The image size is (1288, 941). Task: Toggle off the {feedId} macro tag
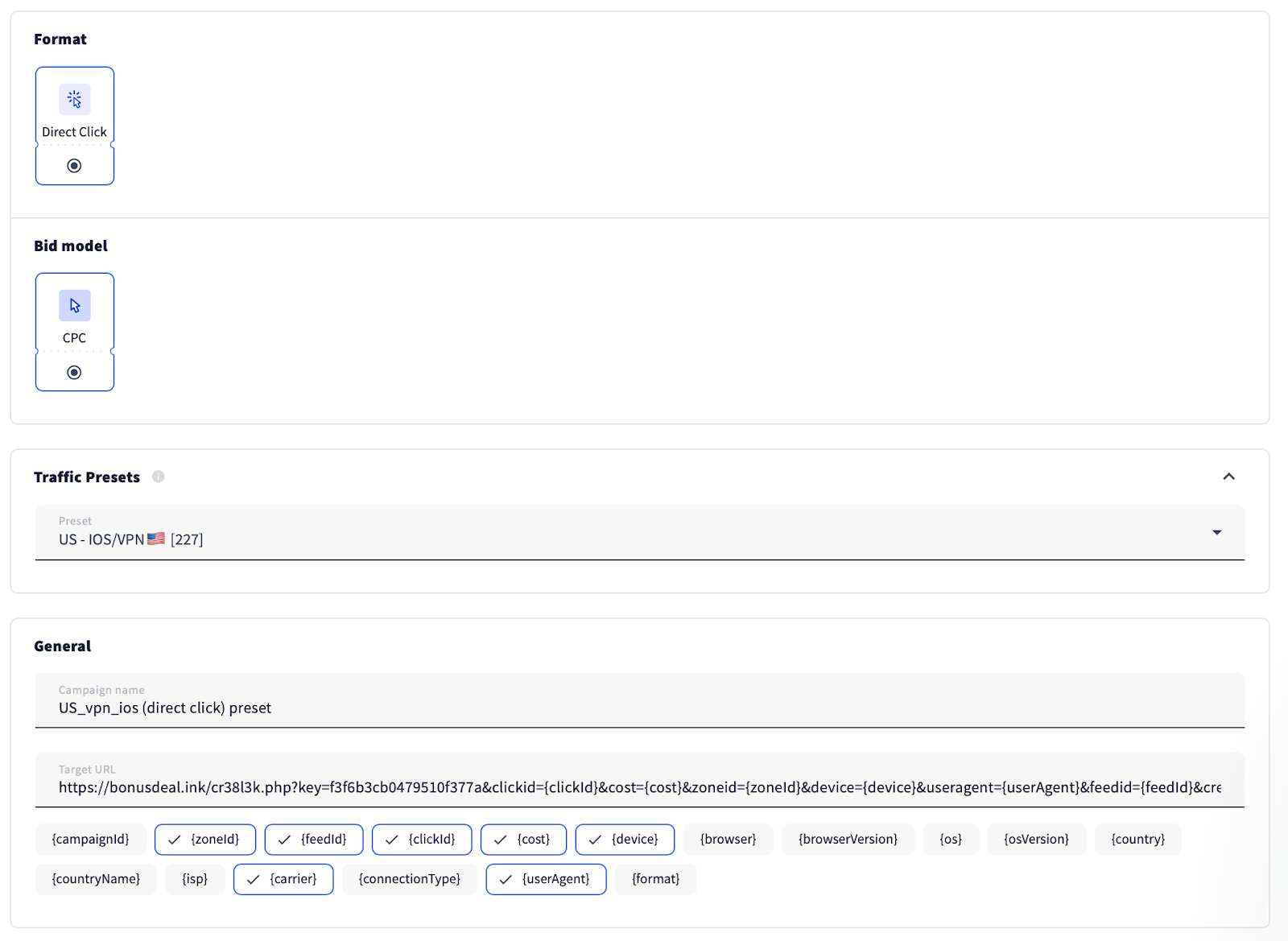(314, 839)
